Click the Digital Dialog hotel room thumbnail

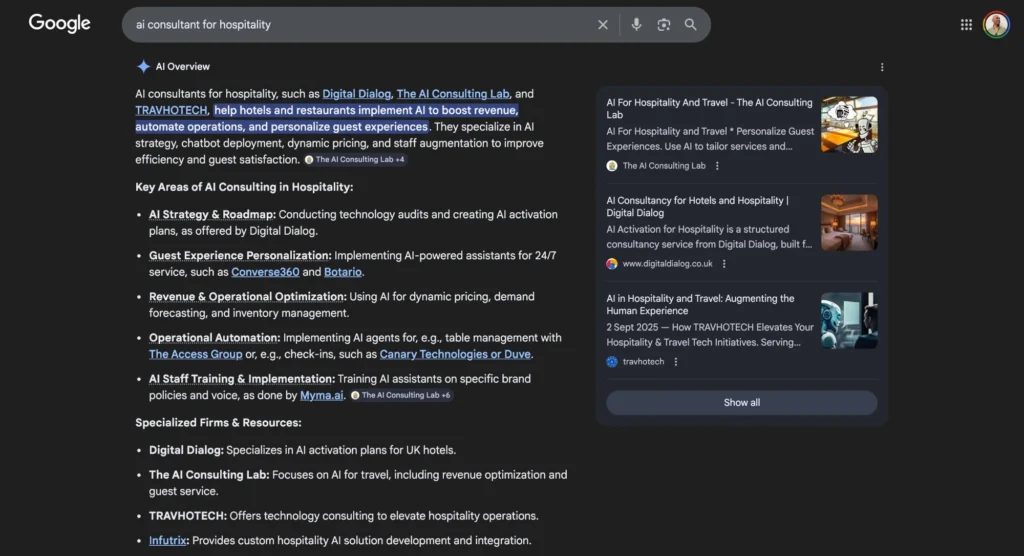click(849, 223)
